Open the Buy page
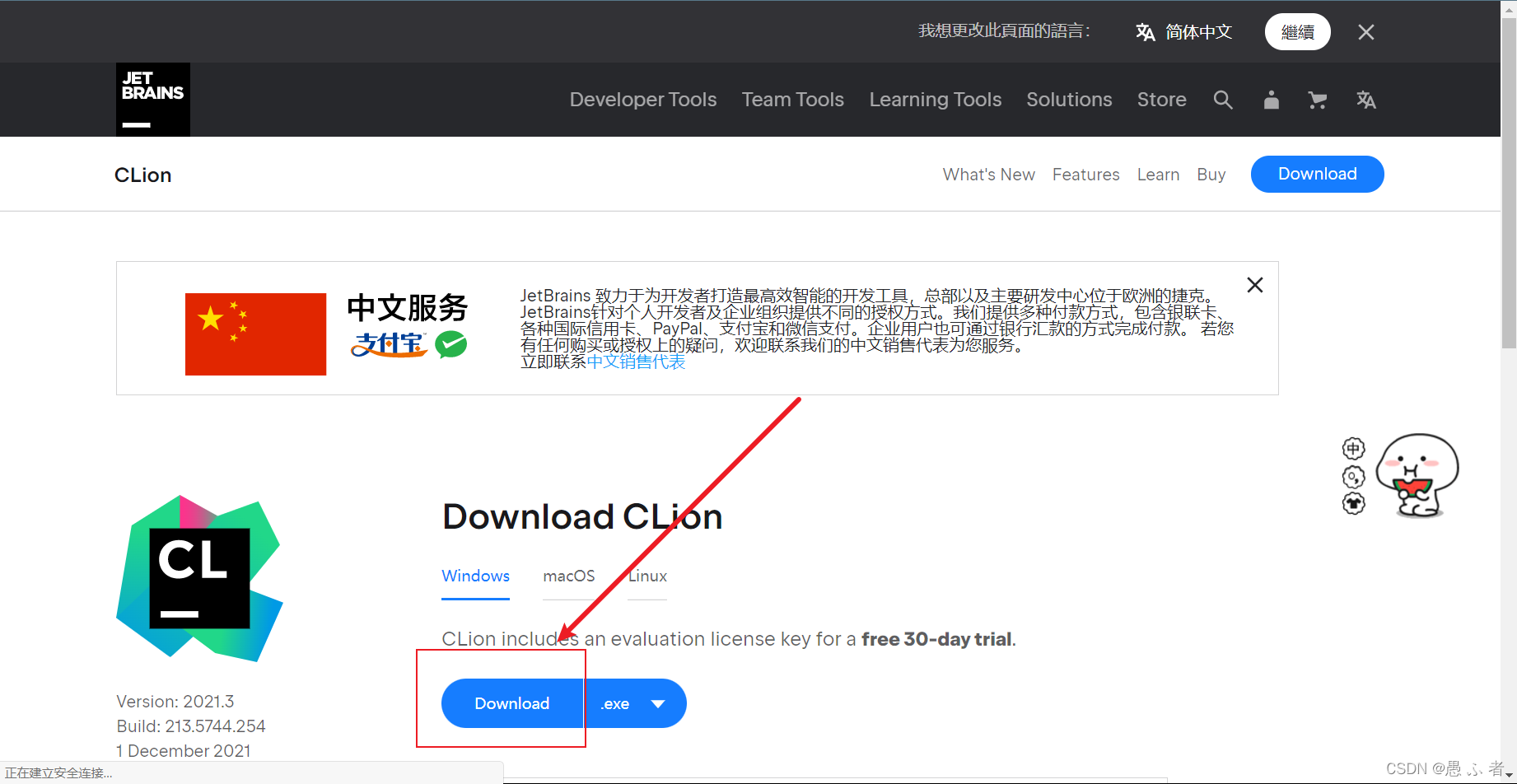Image resolution: width=1517 pixels, height=784 pixels. pyautogui.click(x=1211, y=175)
